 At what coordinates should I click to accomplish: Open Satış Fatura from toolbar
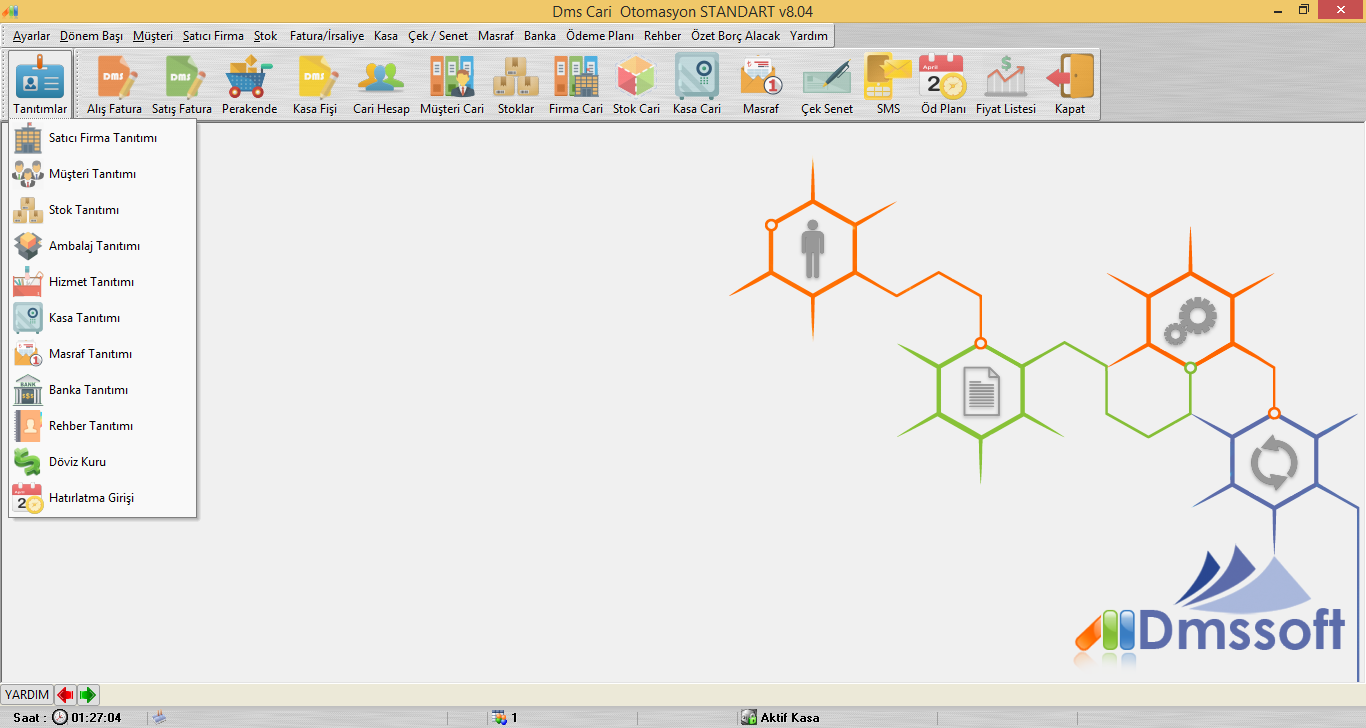(x=181, y=85)
